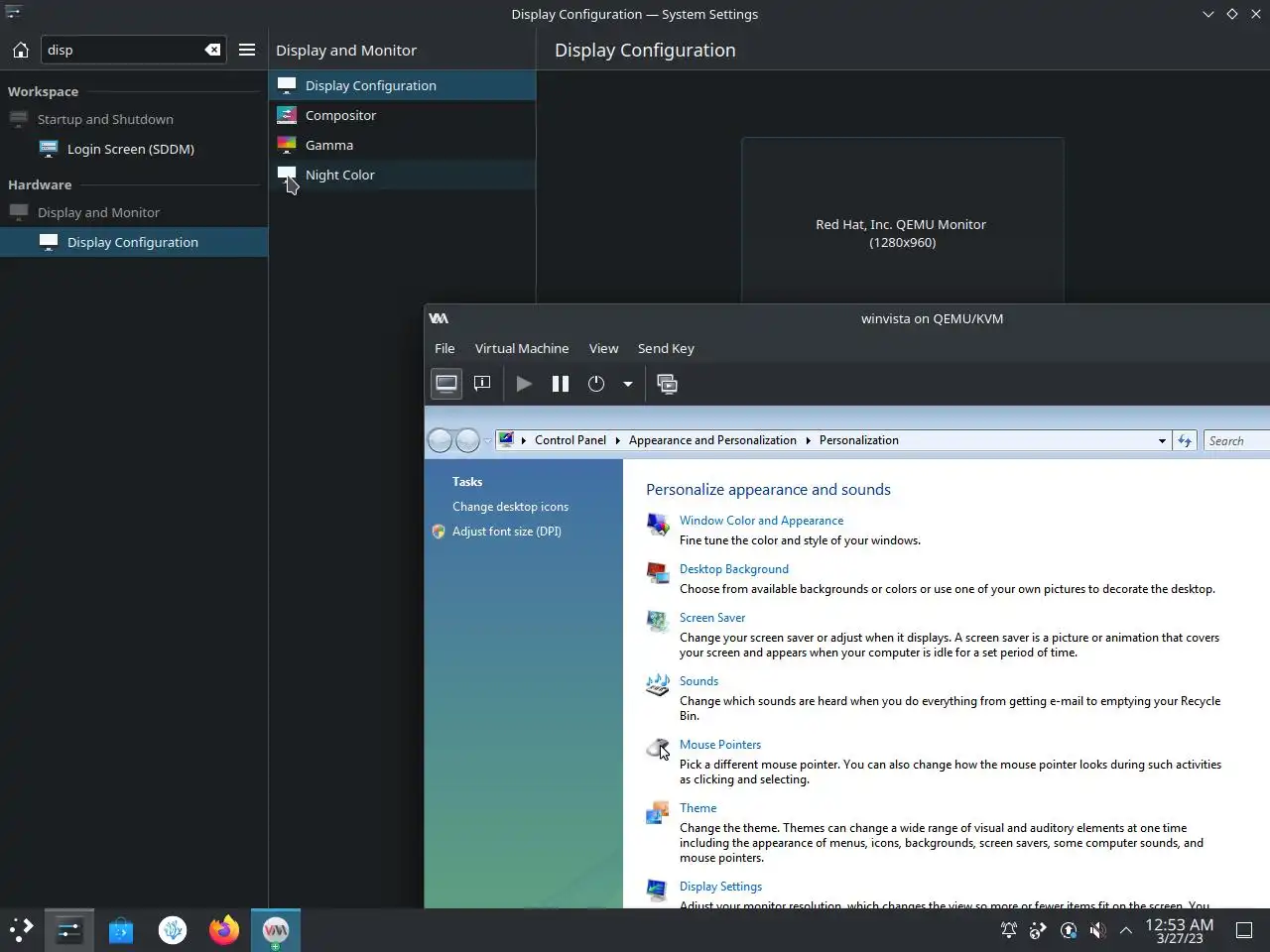Open the System Settings hamburger menu

click(247, 50)
